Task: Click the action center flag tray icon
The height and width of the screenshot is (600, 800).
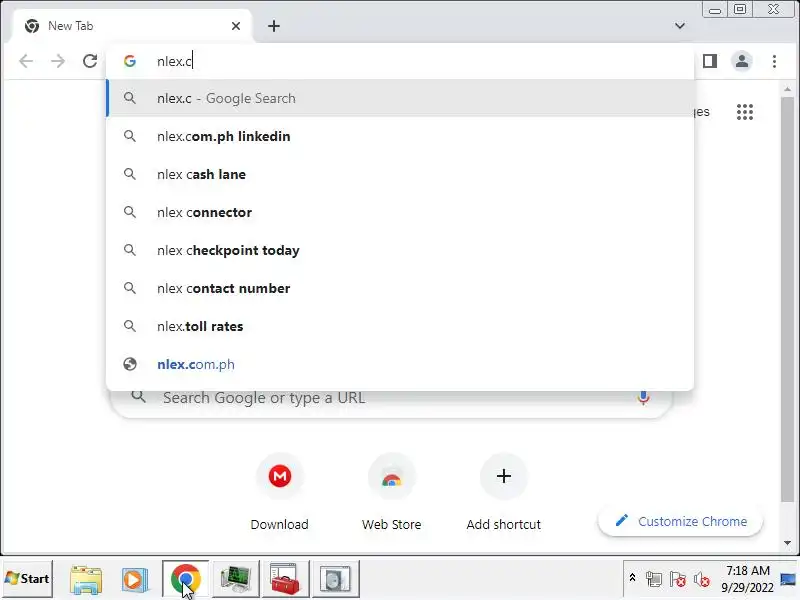Action: [678, 579]
